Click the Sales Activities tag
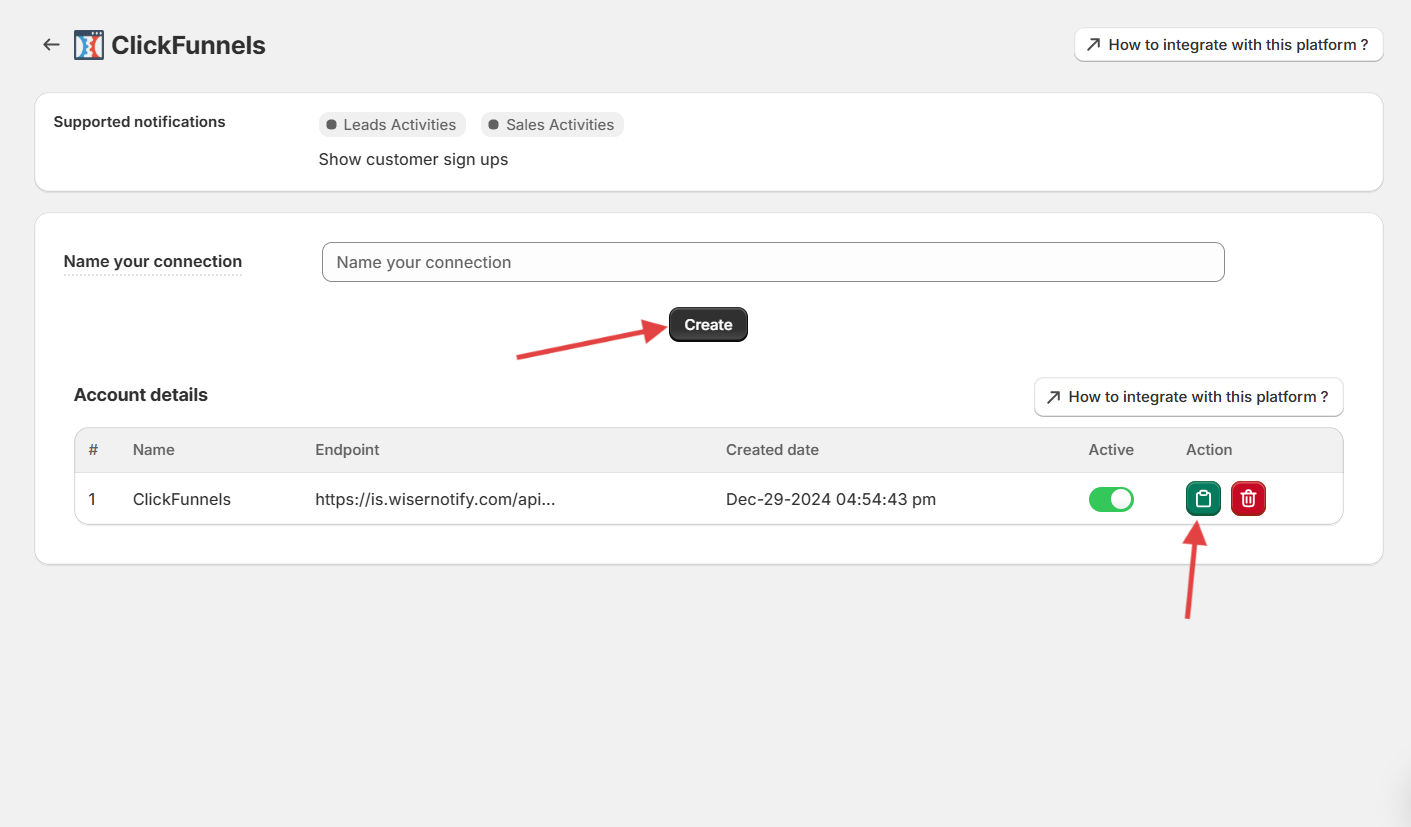Screen dimensions: 1411x827 click(x=552, y=125)
